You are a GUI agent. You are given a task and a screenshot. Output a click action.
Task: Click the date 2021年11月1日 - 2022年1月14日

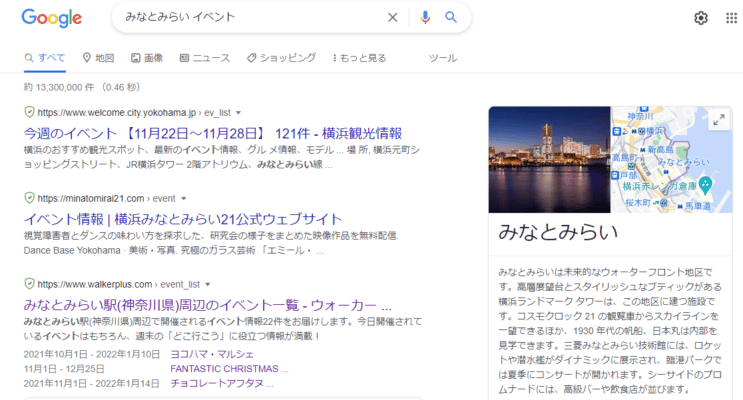[x=92, y=383]
